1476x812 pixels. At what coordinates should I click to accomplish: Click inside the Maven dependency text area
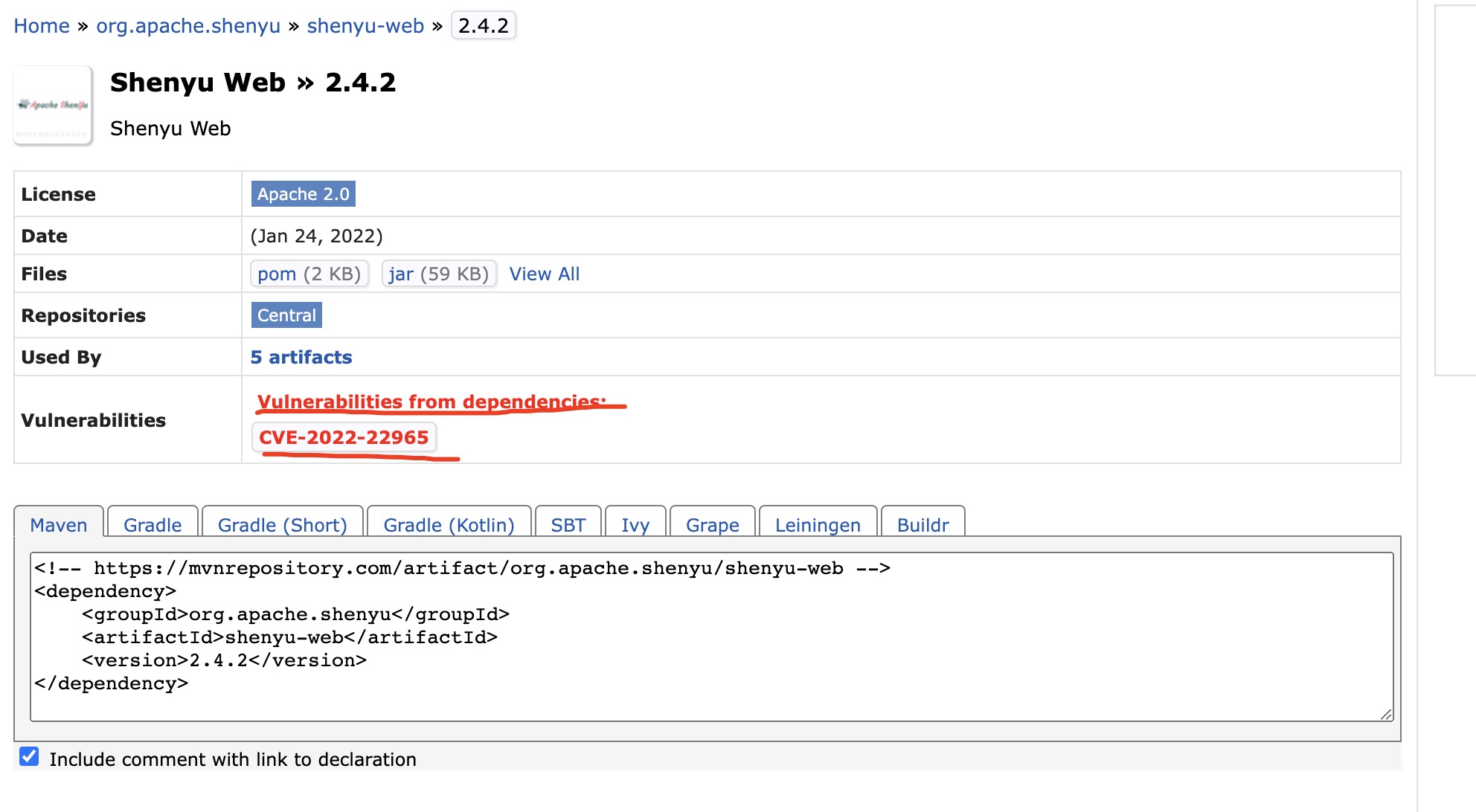pos(711,636)
